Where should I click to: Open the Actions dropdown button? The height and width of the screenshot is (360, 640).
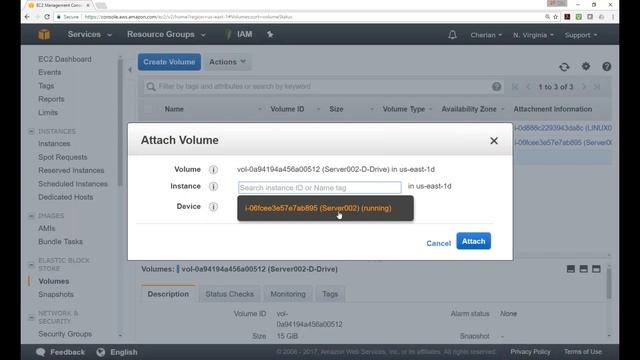click(227, 62)
